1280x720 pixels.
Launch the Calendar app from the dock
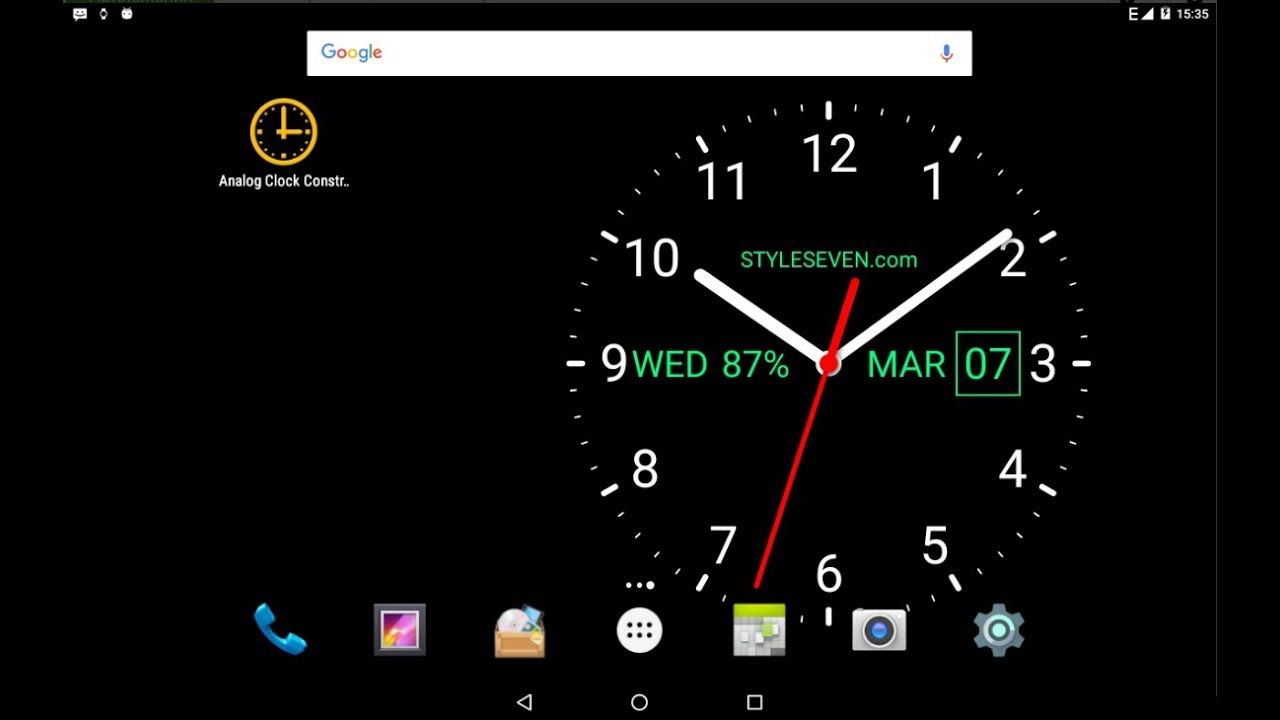point(759,630)
